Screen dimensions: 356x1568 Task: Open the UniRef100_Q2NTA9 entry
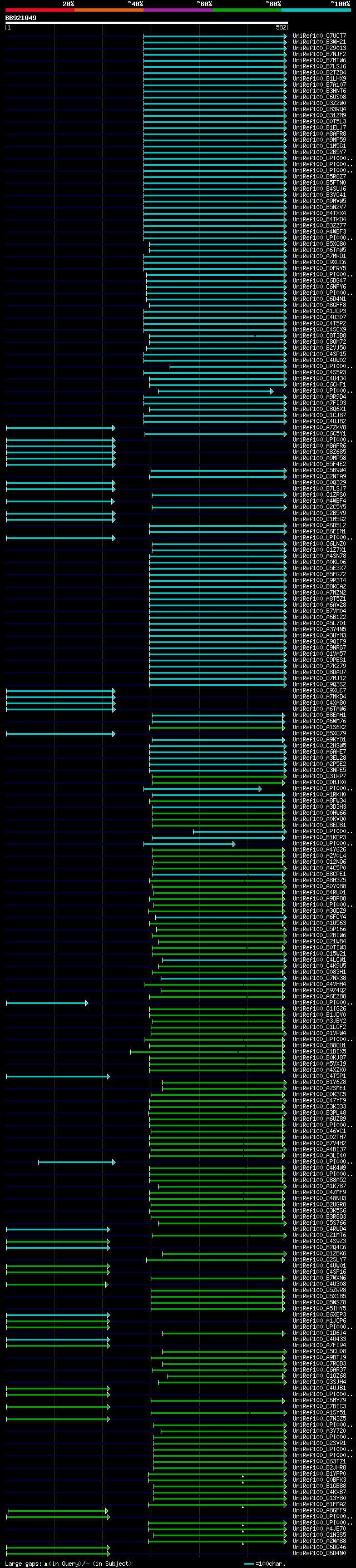point(319,476)
